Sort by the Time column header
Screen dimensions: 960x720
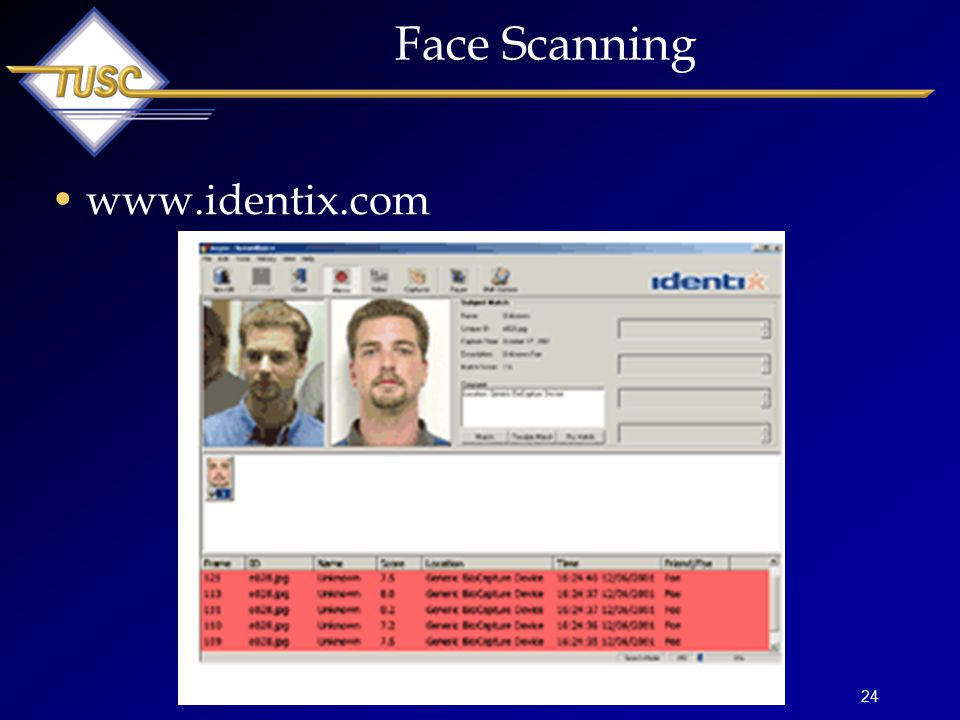(x=608, y=563)
